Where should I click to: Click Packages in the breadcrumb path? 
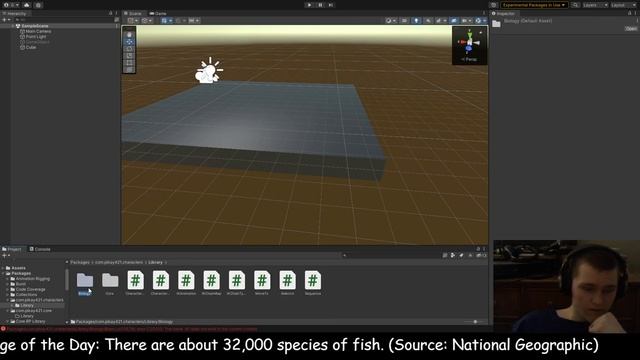click(80, 262)
